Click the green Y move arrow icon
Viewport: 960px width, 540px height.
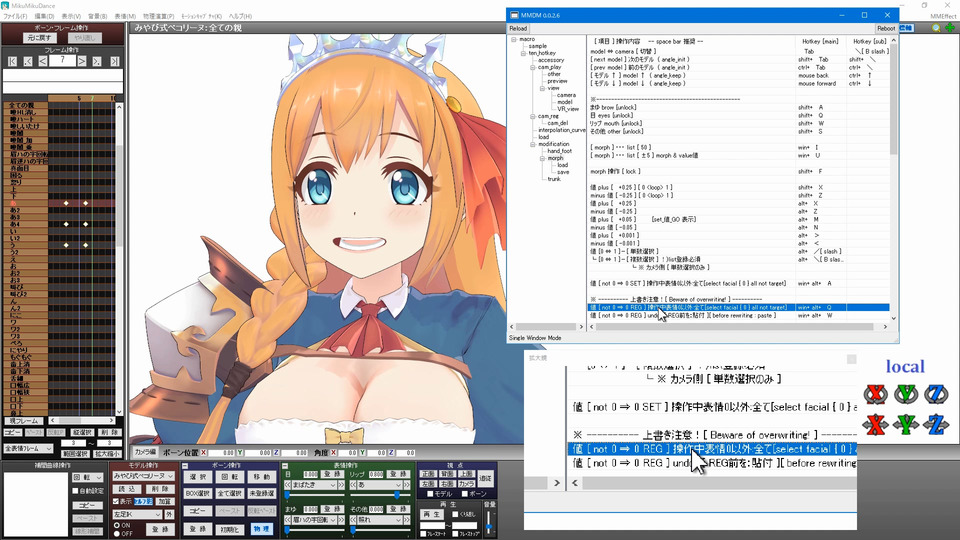(906, 424)
